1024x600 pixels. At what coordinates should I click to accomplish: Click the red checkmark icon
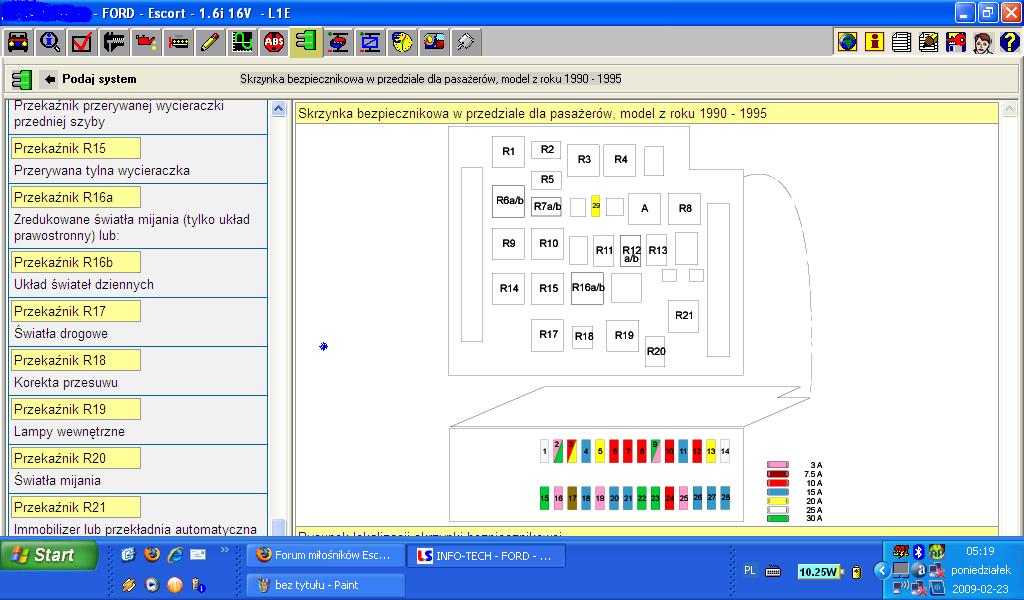[x=82, y=42]
